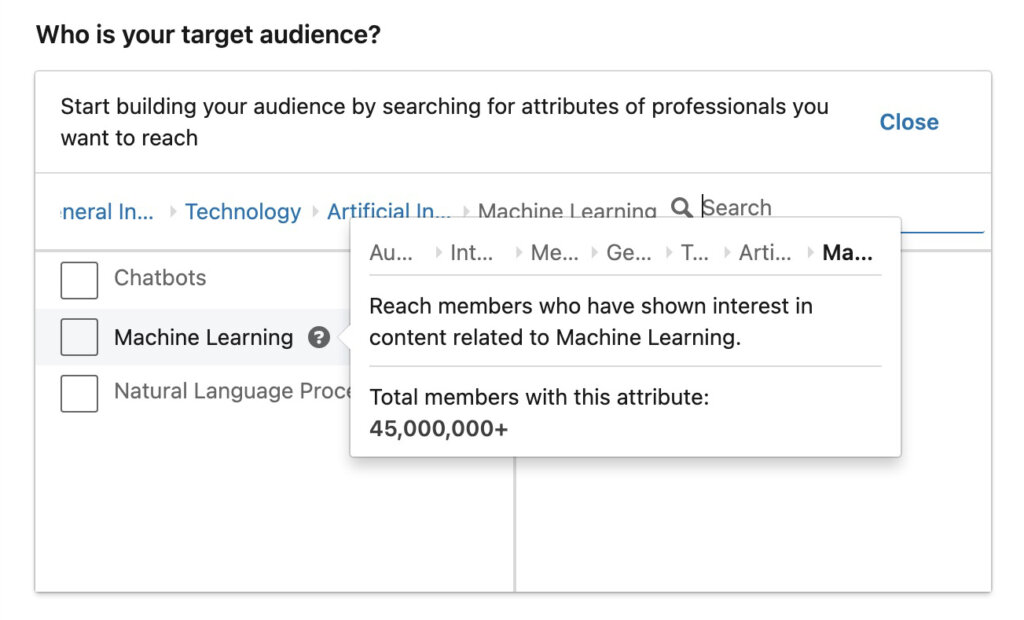Expand the 'Arti...' breadcrumb in the tooltip
The height and width of the screenshot is (620, 1024).
click(x=765, y=253)
